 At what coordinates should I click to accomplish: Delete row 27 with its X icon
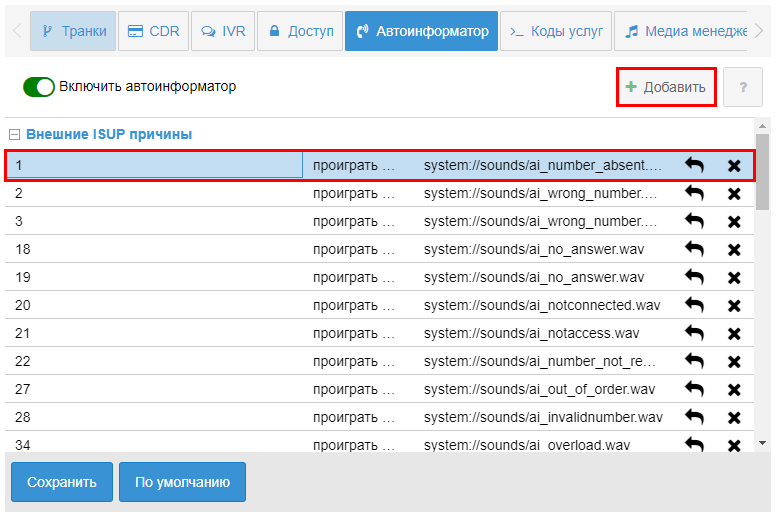[734, 389]
